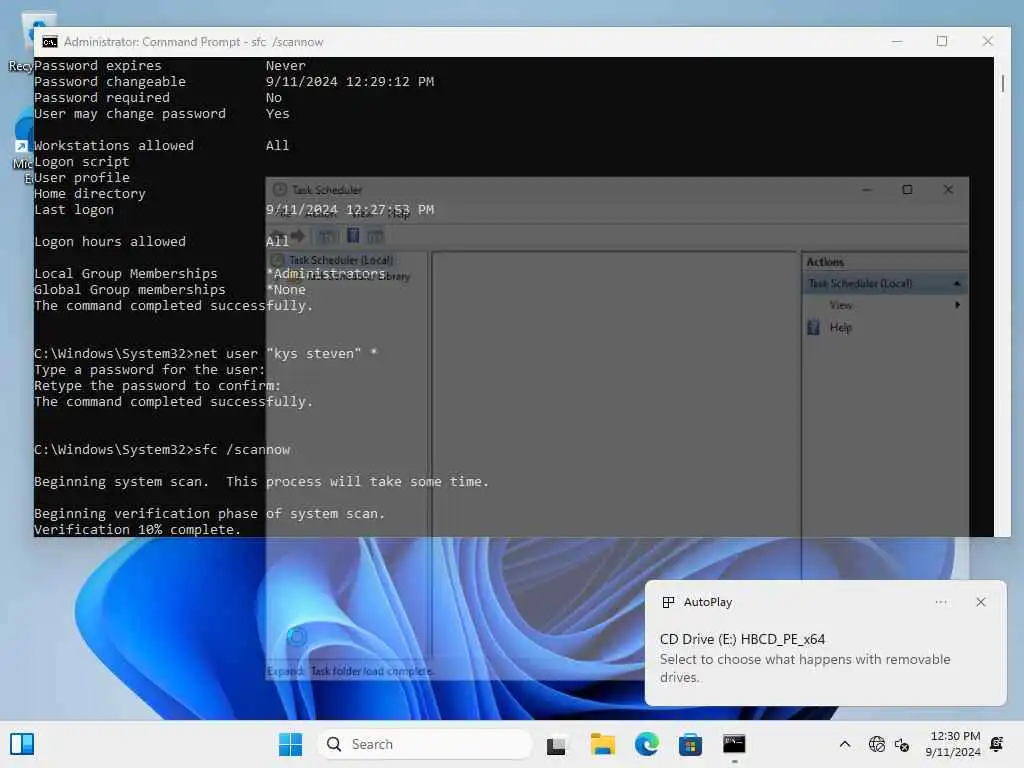The width and height of the screenshot is (1024, 768).
Task: Select the Command Prompt taskbar icon
Action: coord(734,744)
